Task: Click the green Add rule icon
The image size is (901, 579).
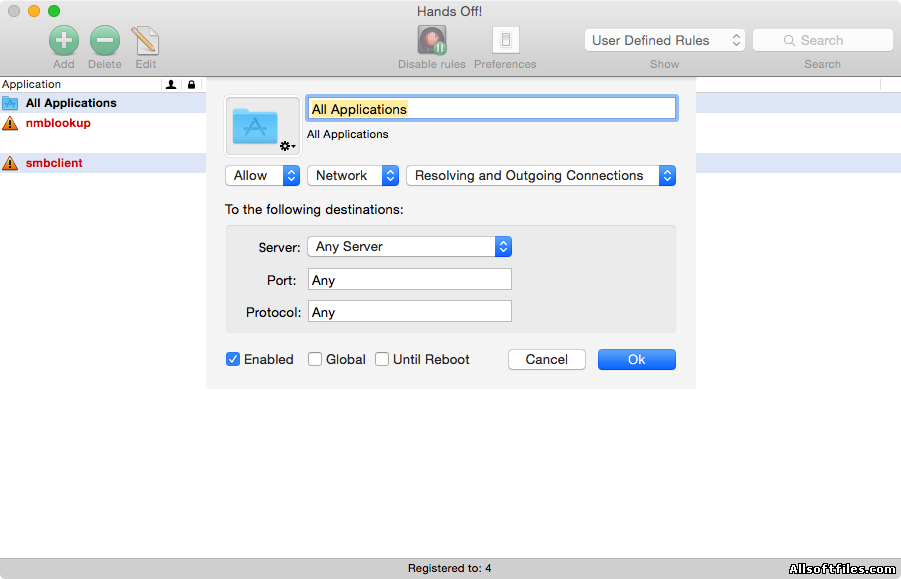Action: [x=64, y=41]
